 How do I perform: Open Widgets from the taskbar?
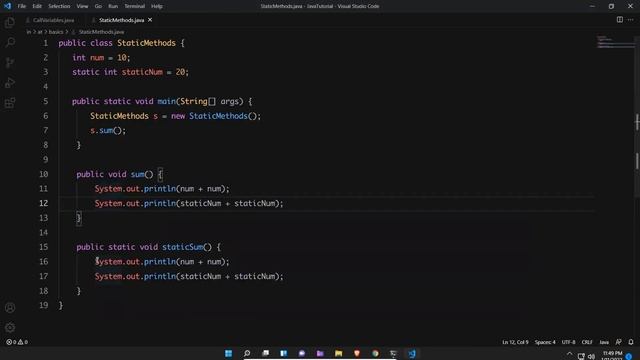click(x=284, y=353)
